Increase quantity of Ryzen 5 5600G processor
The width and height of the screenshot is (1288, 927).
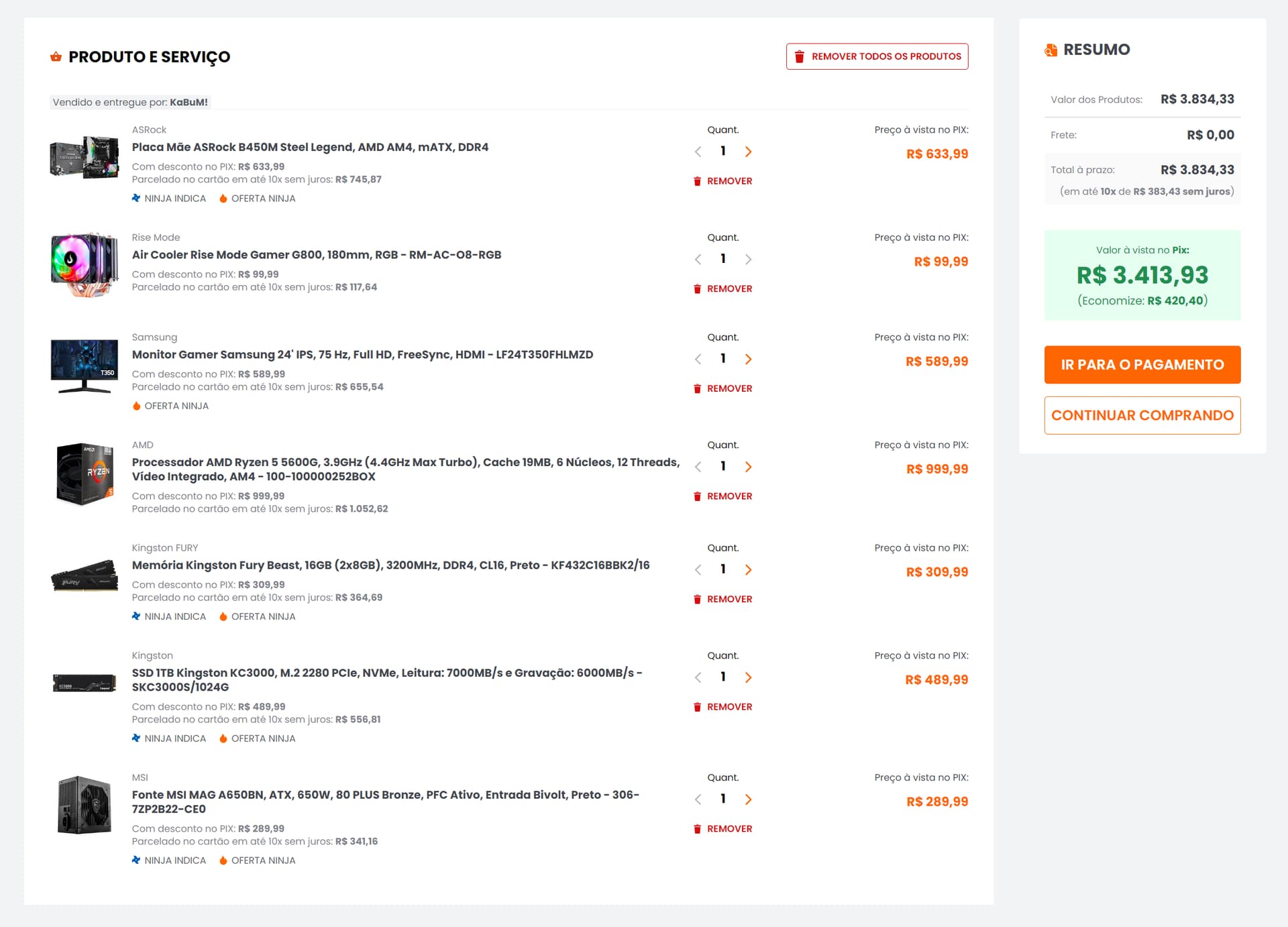748,467
